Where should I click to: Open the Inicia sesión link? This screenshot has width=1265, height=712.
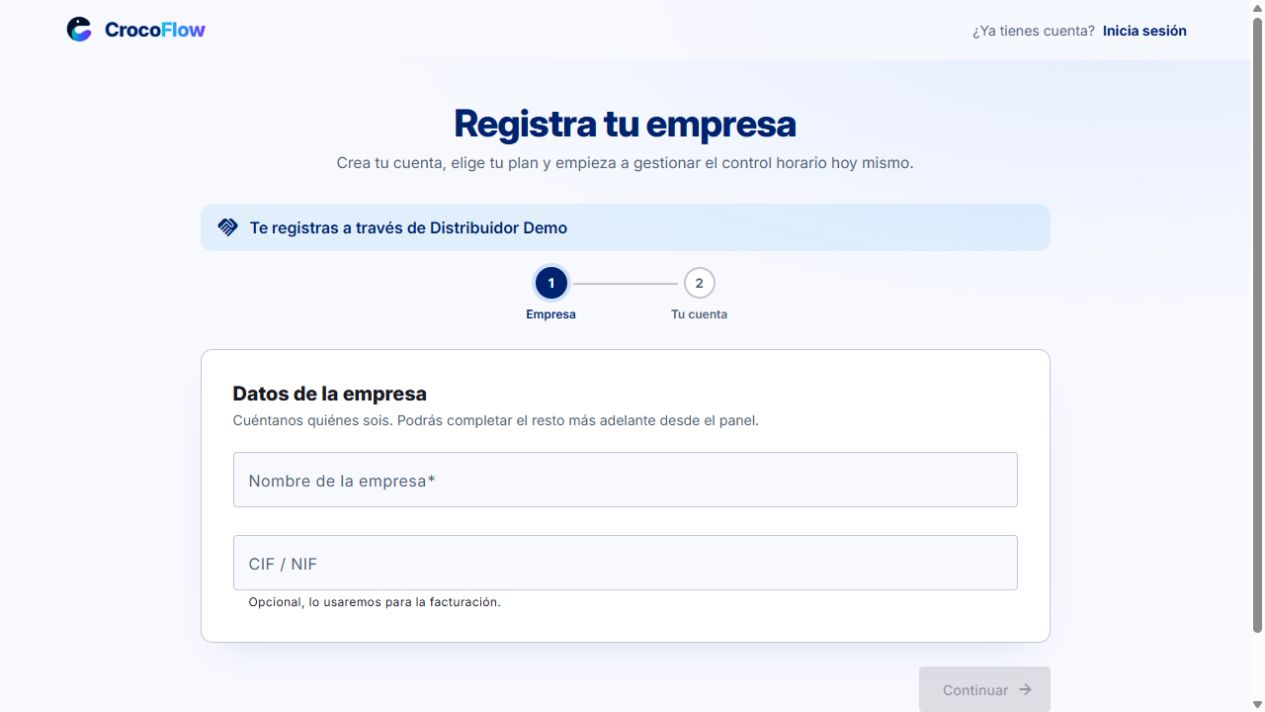pos(1145,31)
